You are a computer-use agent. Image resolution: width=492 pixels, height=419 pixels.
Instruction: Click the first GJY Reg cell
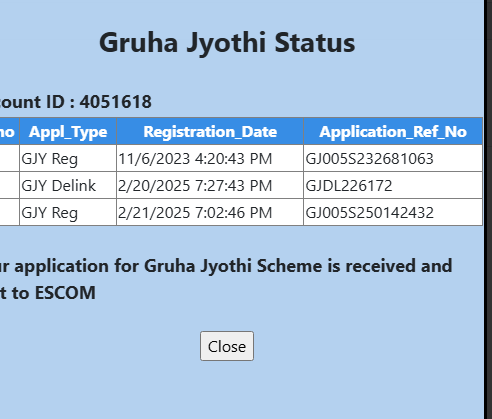coord(68,158)
